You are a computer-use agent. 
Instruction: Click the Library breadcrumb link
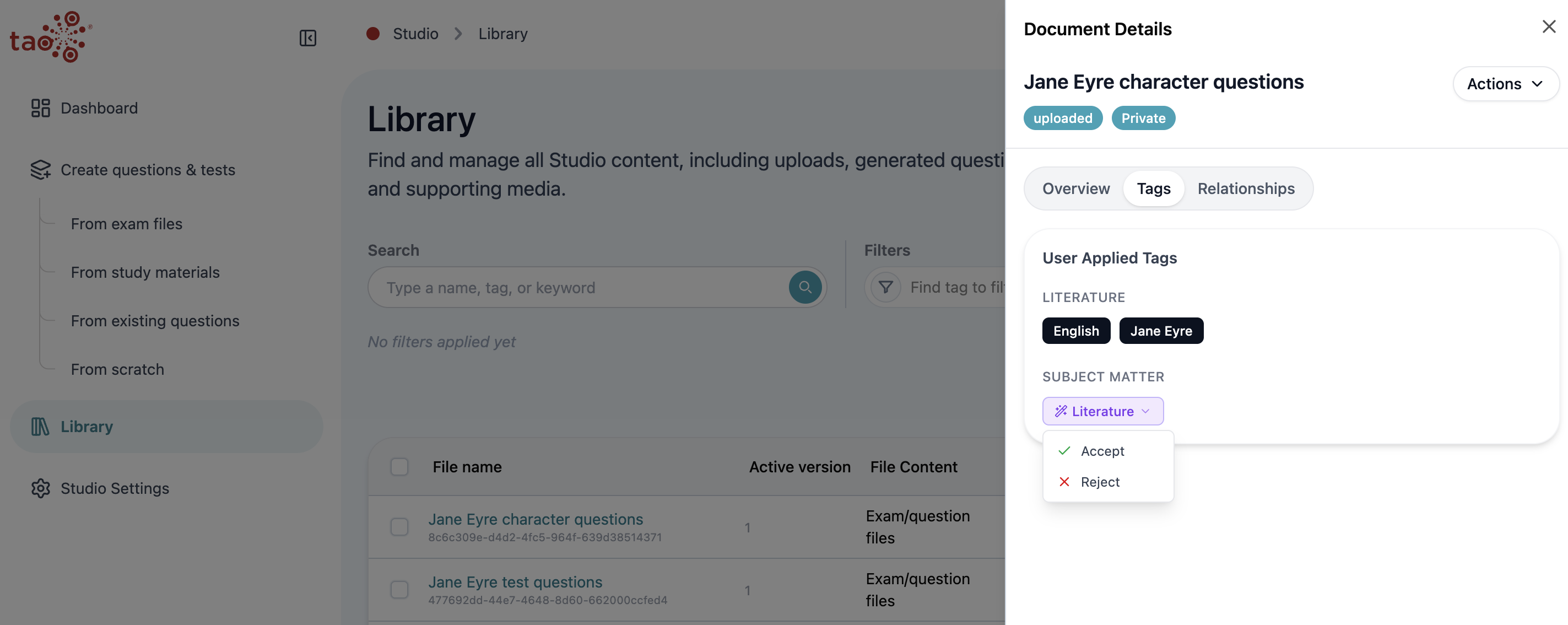point(503,34)
